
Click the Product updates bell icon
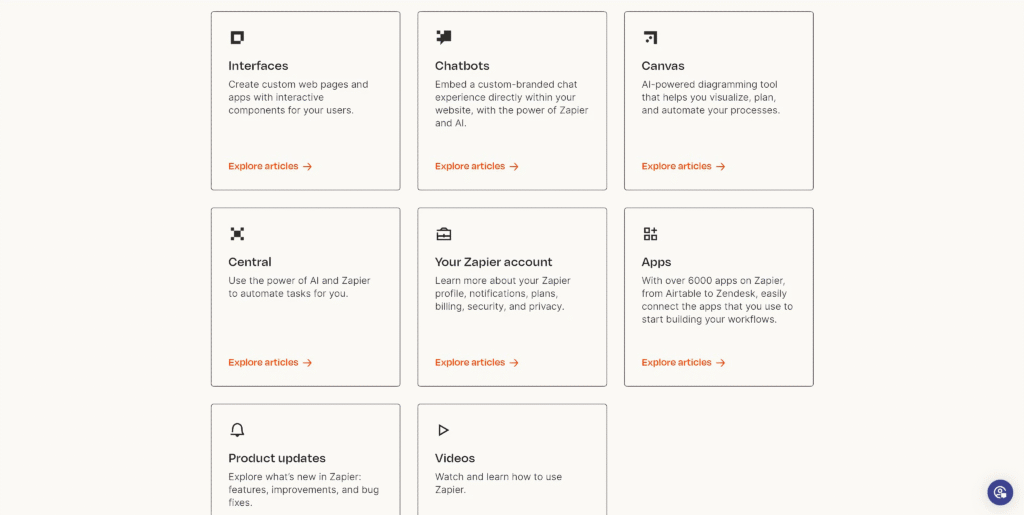click(x=237, y=430)
